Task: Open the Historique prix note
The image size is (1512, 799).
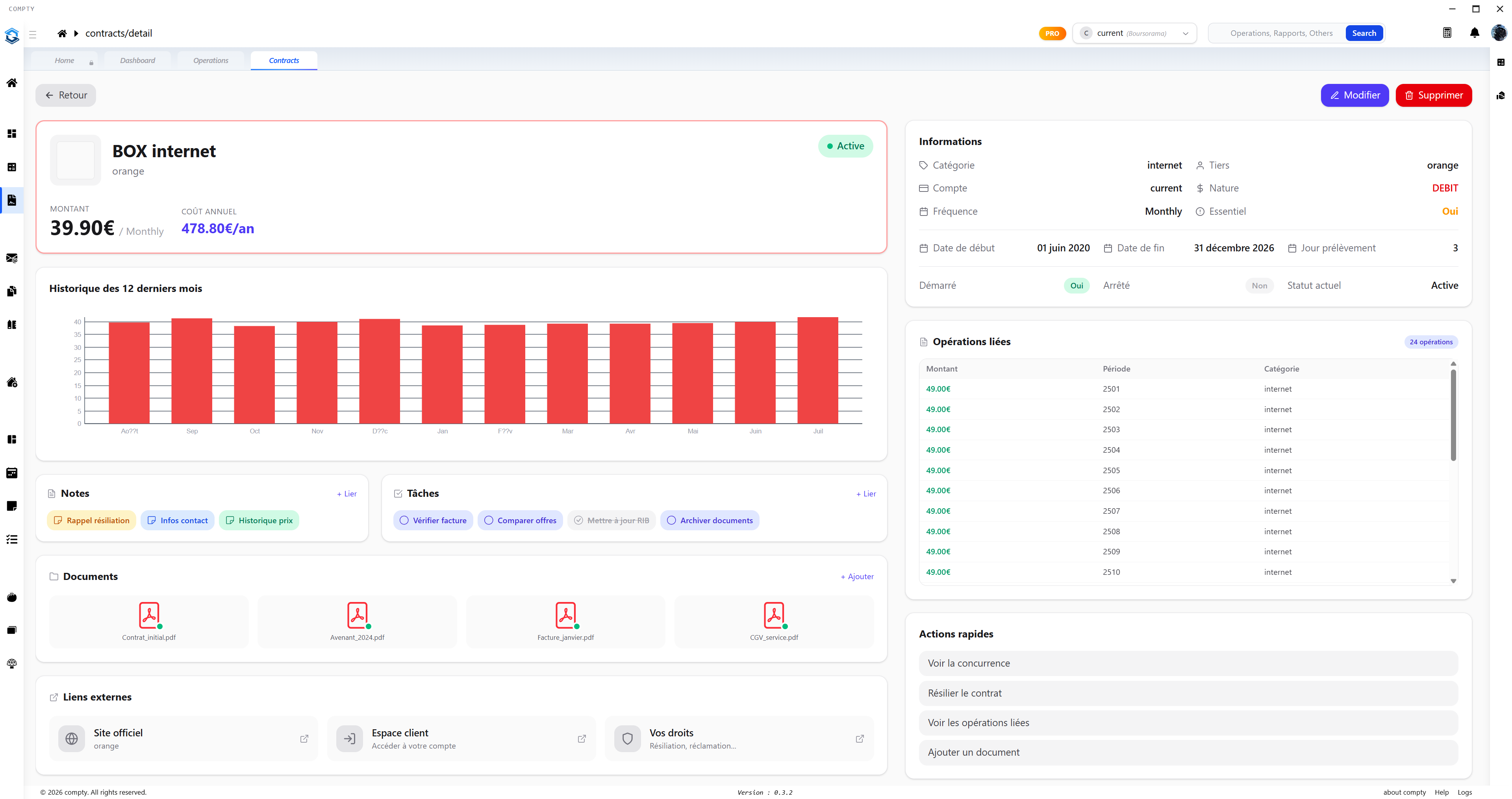Action: [x=259, y=520]
